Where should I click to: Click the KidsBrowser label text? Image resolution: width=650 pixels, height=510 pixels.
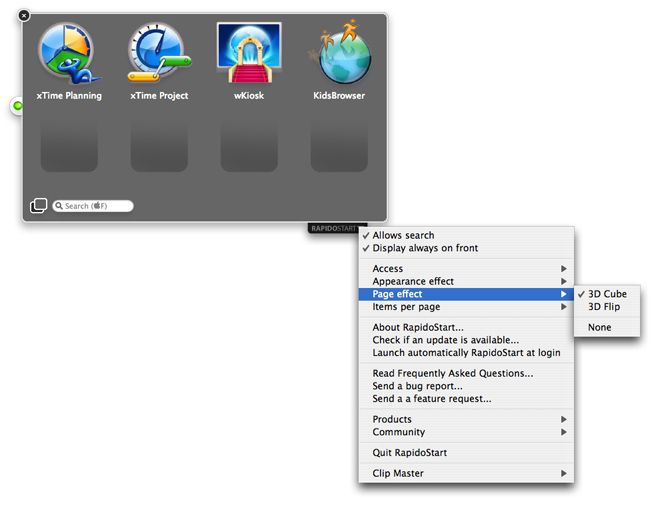pos(339,96)
